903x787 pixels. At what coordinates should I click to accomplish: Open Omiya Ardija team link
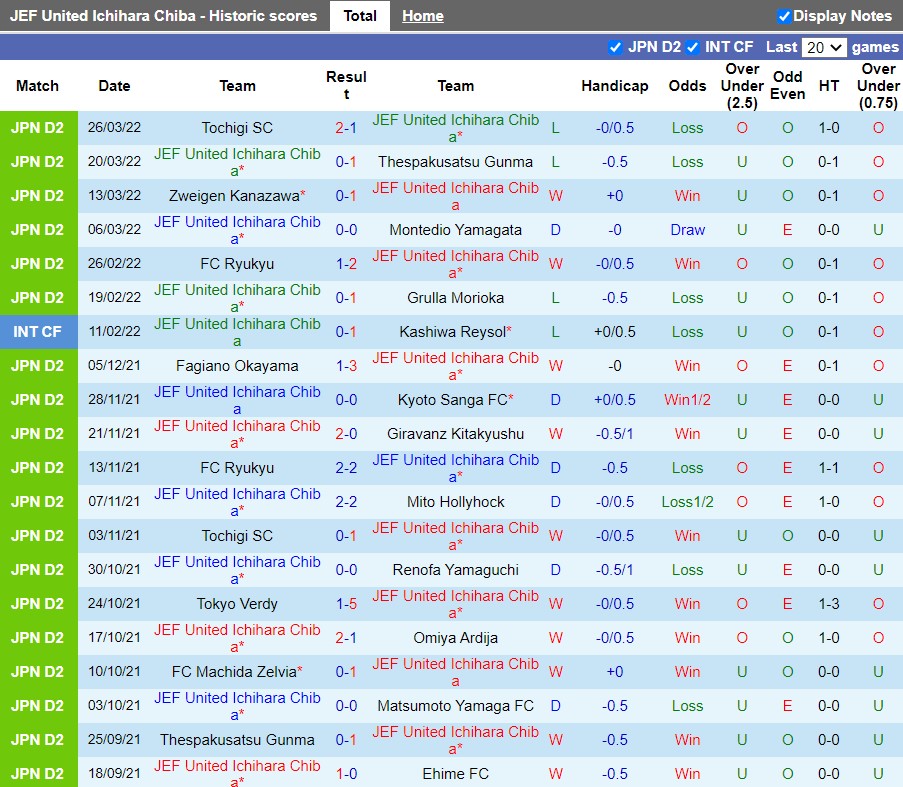(x=455, y=637)
